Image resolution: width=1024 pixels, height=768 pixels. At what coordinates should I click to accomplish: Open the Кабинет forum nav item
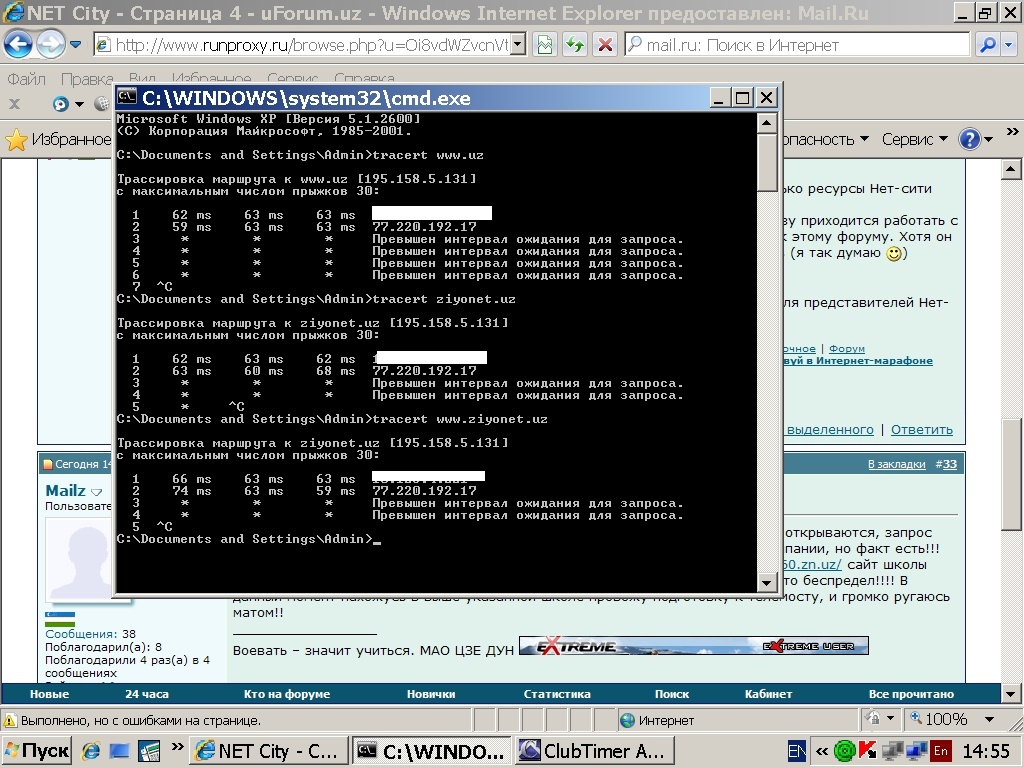pos(768,694)
